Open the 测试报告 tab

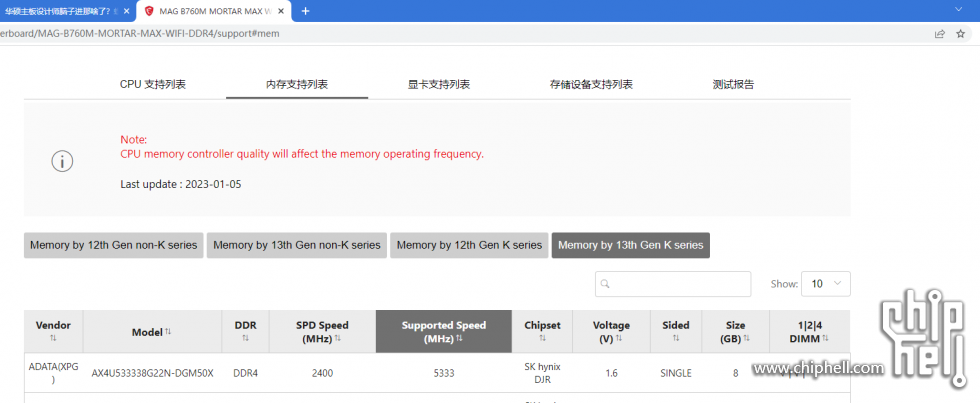tap(733, 84)
